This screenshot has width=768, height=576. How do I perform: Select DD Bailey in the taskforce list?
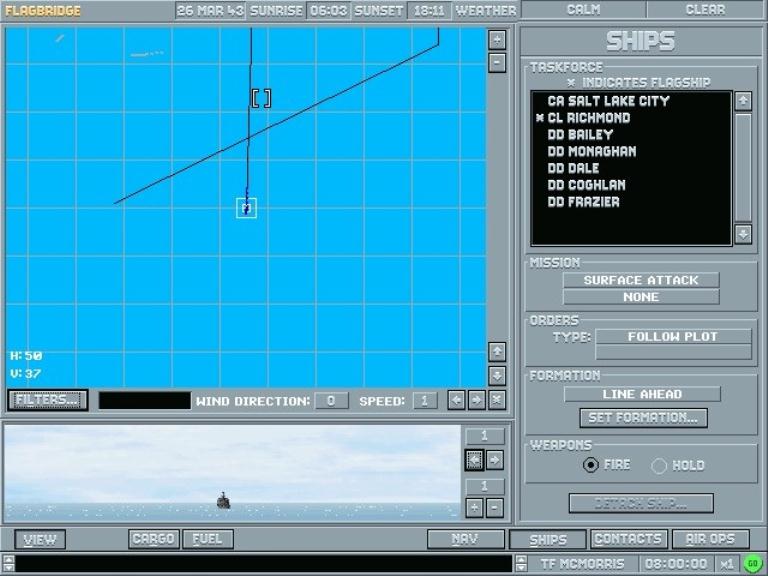click(x=581, y=135)
